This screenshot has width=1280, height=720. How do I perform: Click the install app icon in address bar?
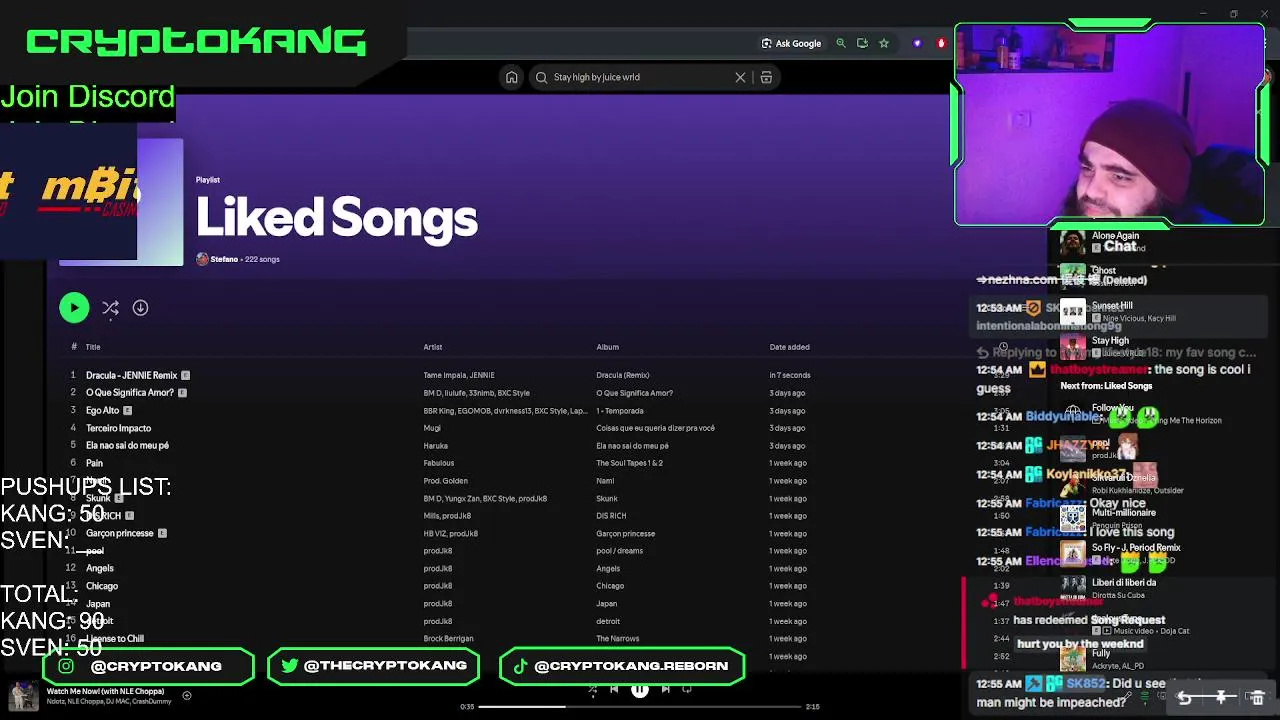(x=862, y=43)
